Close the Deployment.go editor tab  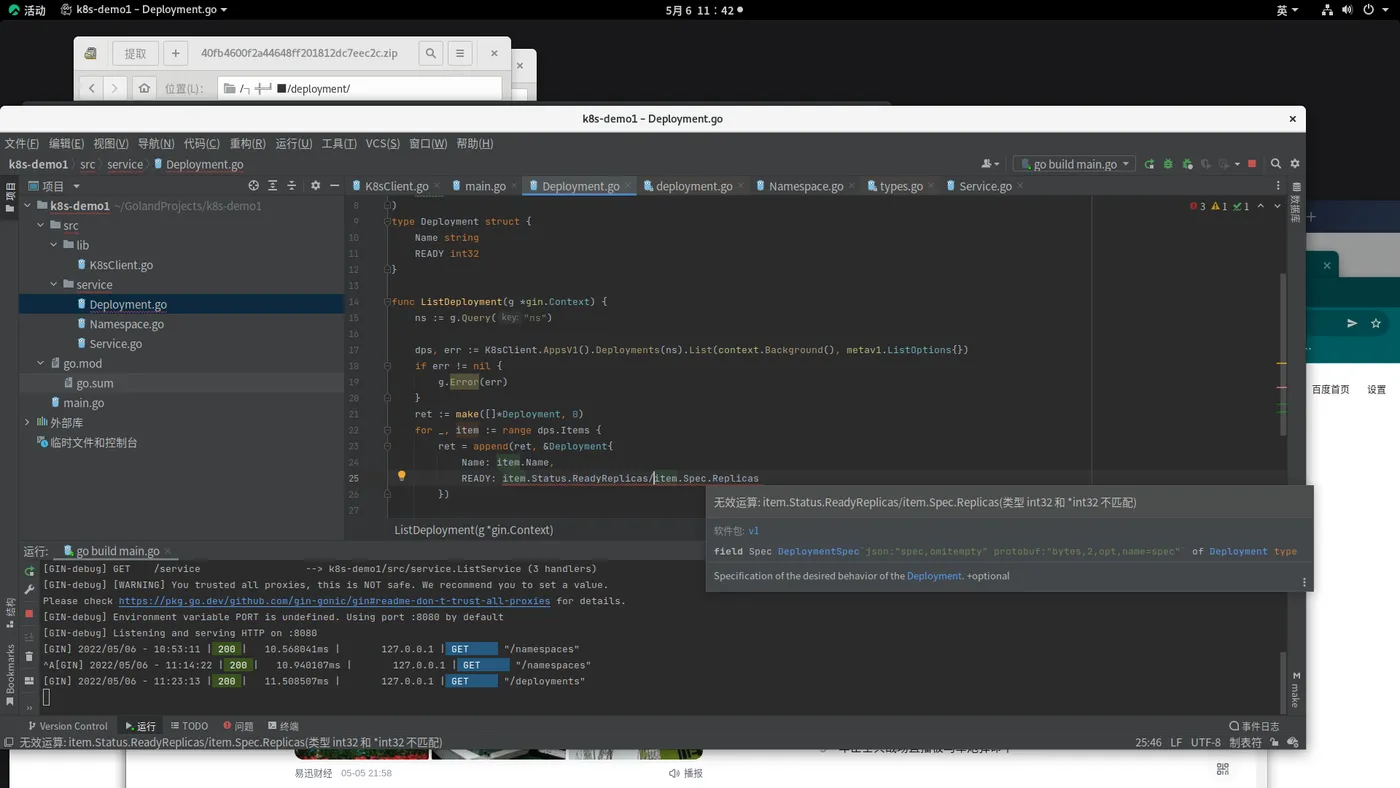628,186
